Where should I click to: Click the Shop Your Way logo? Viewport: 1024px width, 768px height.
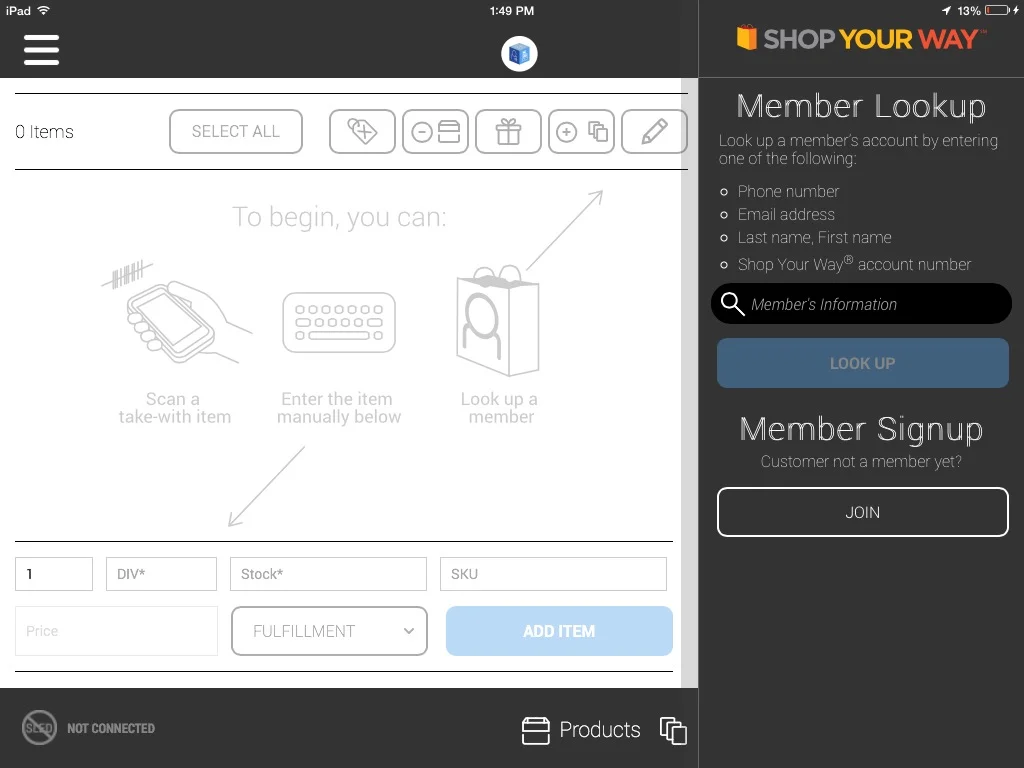pos(861,39)
